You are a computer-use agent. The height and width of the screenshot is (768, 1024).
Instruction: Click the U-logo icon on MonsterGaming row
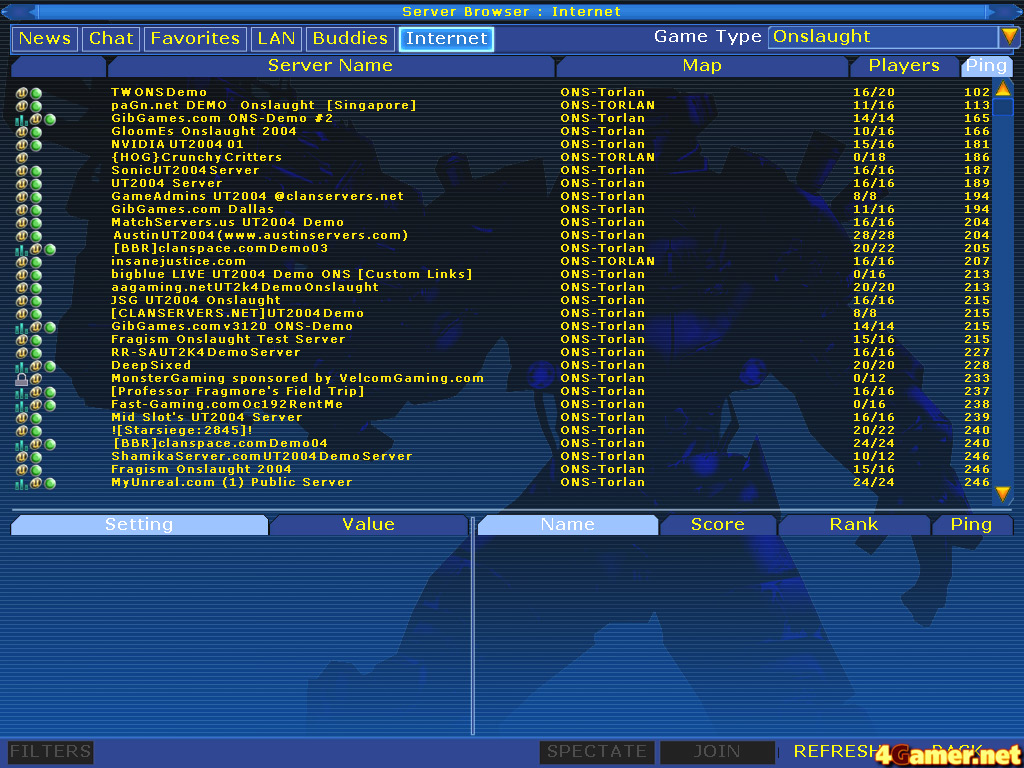tap(36, 379)
